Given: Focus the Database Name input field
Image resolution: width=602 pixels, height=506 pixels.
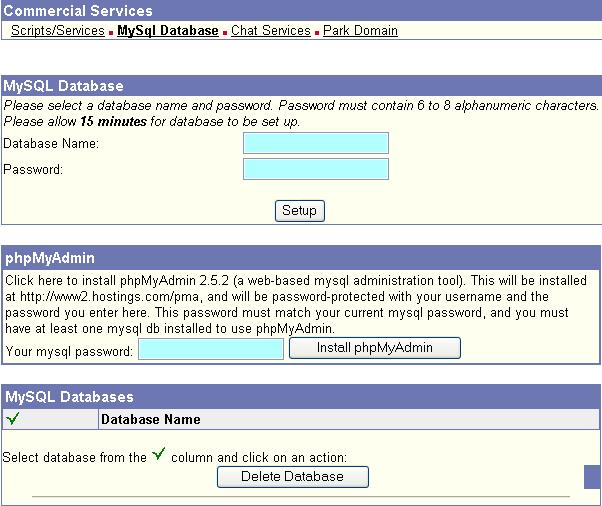Looking at the screenshot, I should pos(316,143).
